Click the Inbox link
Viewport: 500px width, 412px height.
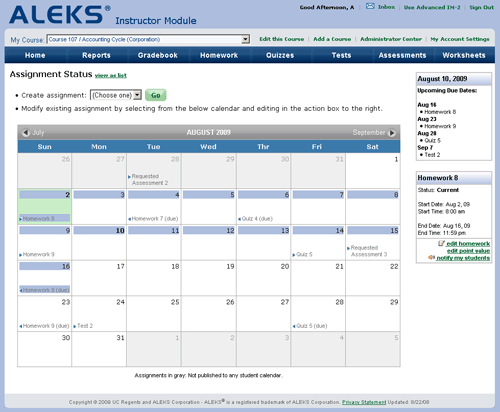coord(386,7)
